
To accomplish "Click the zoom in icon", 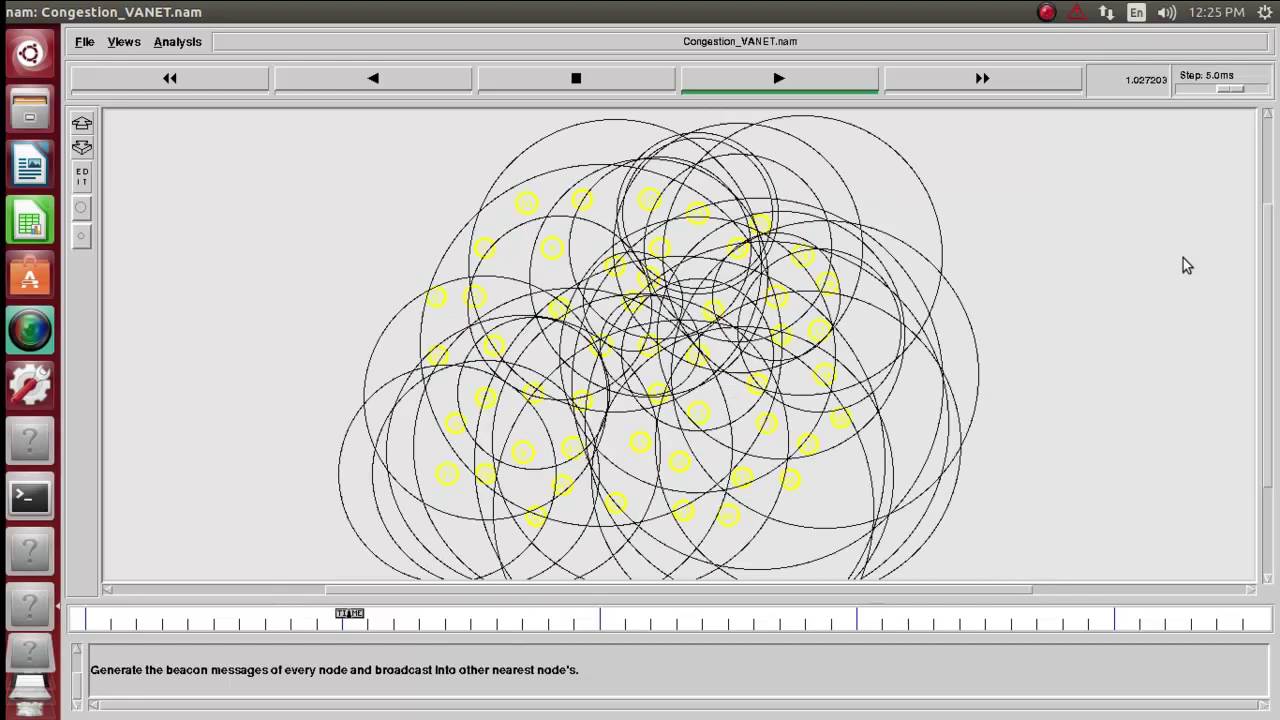I will point(82,123).
